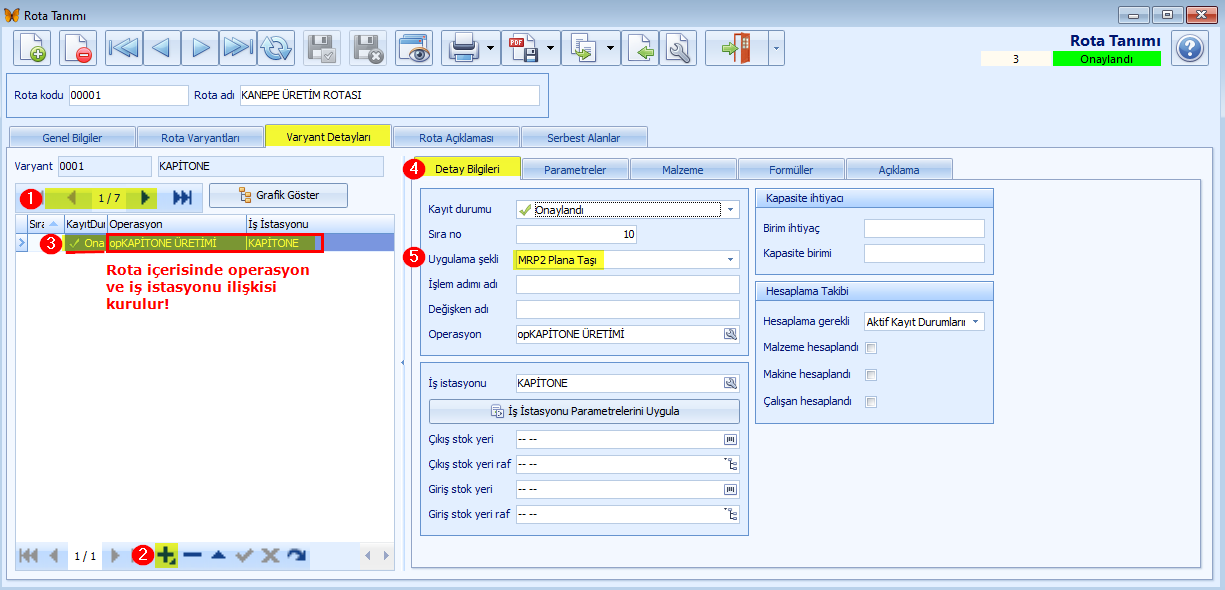The image size is (1225, 590).
Task: Open the wrench settings tool
Action: click(677, 48)
